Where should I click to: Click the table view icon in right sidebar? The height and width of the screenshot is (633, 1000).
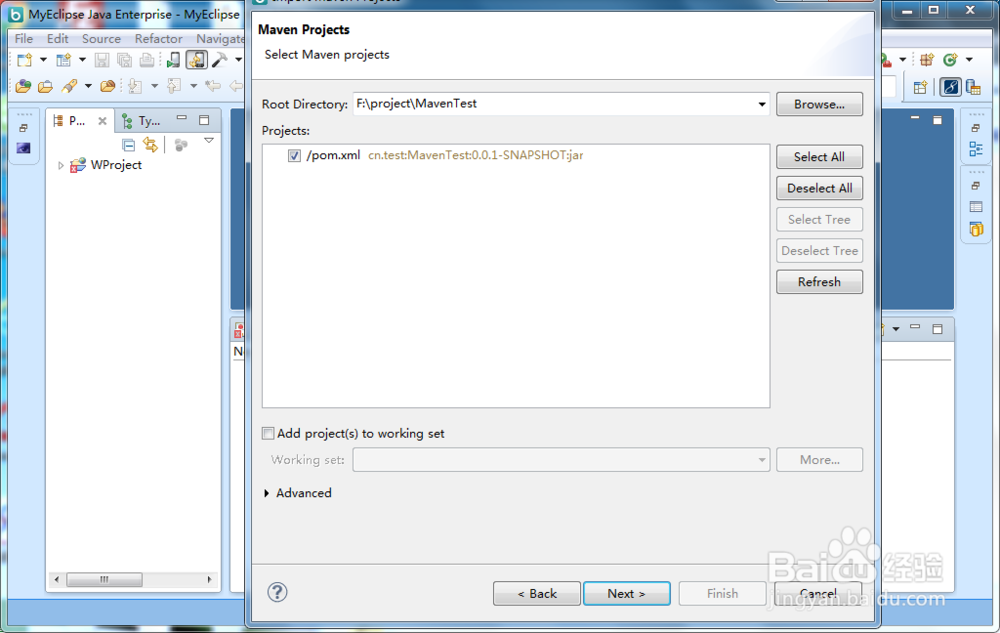click(x=976, y=207)
